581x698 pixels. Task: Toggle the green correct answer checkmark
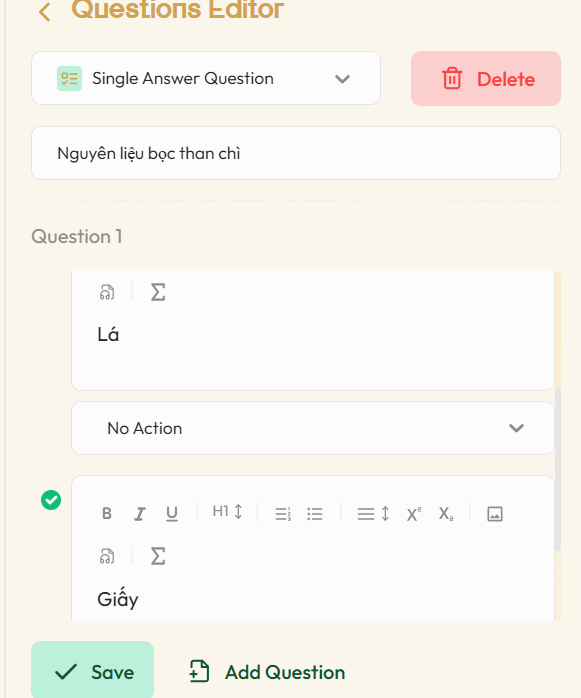click(x=51, y=500)
